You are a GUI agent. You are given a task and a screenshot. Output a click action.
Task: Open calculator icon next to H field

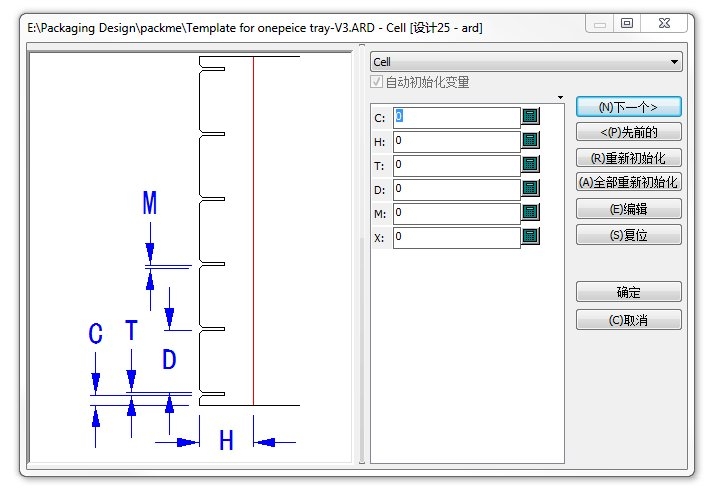530,140
